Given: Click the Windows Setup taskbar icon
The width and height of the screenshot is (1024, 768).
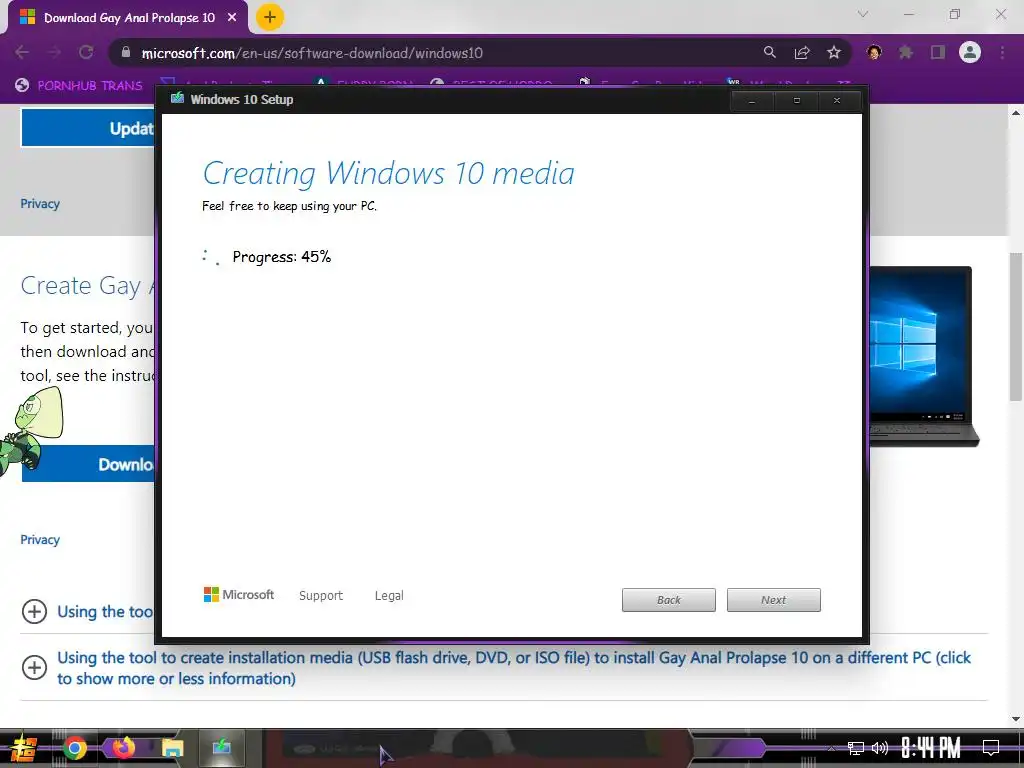Looking at the screenshot, I should click(x=222, y=748).
